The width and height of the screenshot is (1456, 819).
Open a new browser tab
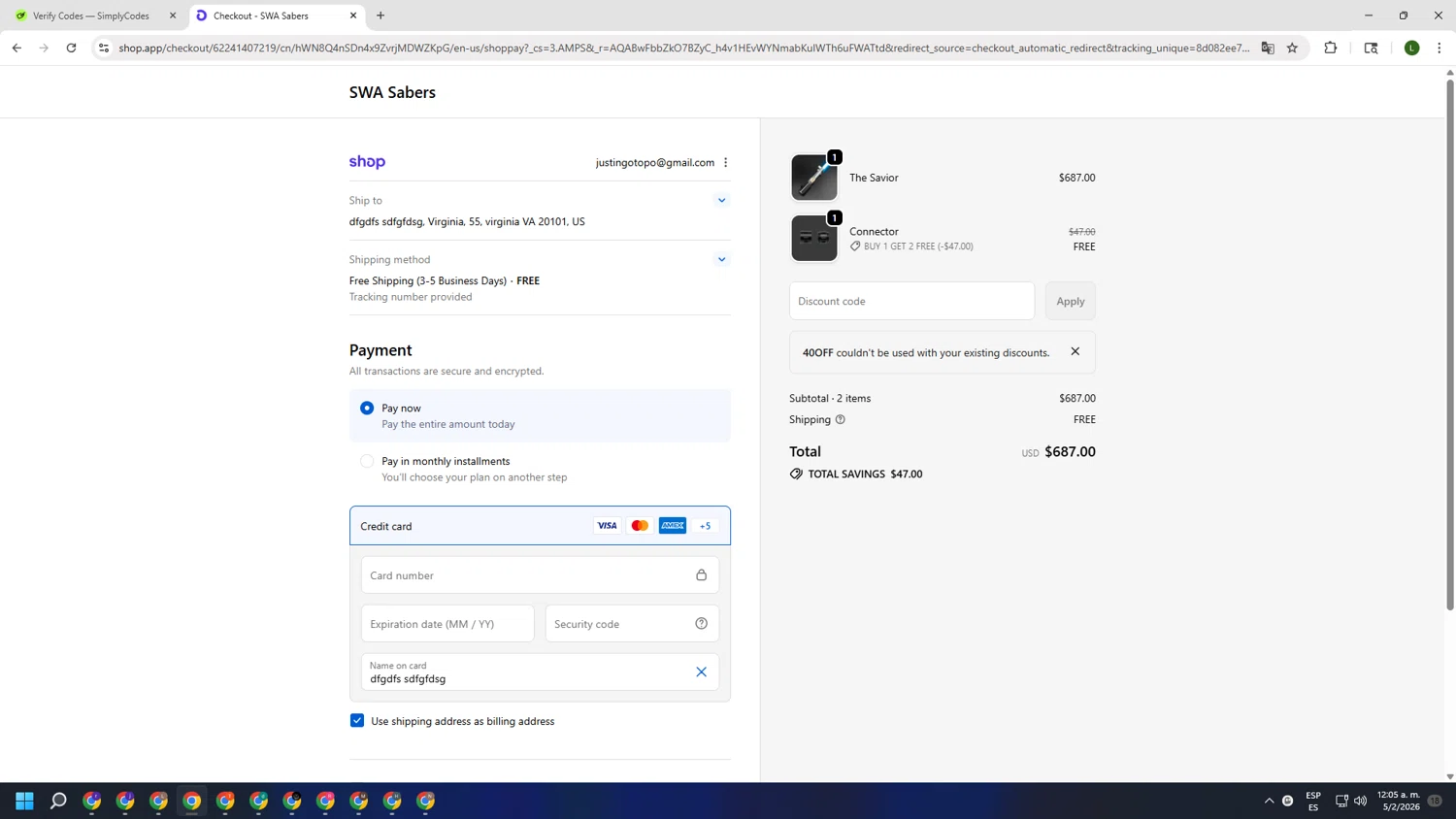click(381, 16)
